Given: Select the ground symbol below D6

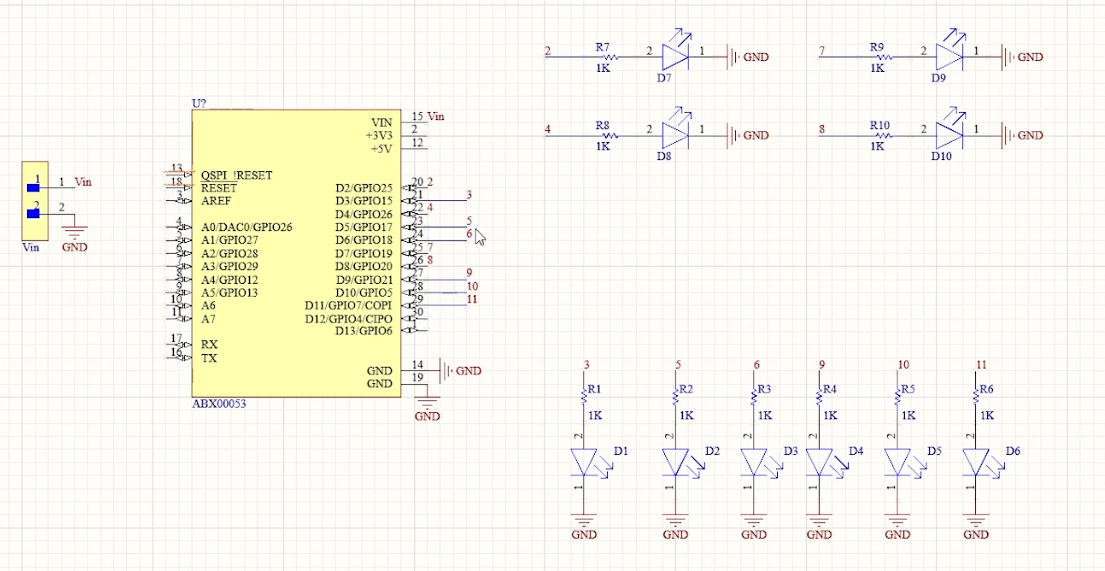Looking at the screenshot, I should coord(975,527).
